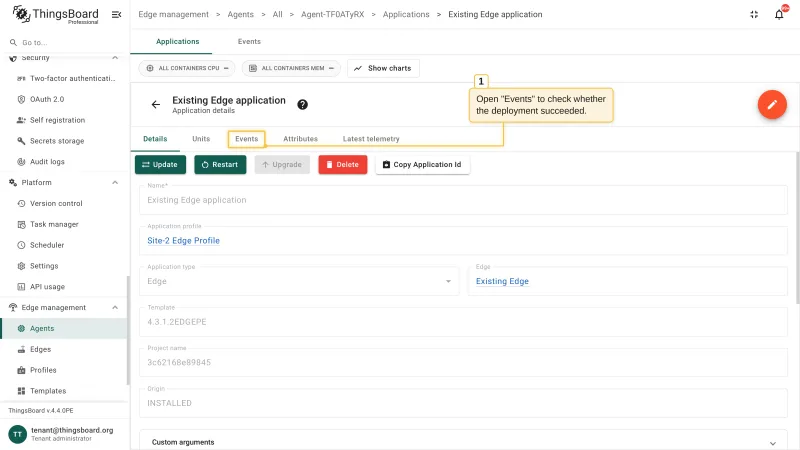Click the Origin field showing INSTALLED
The width and height of the screenshot is (800, 450).
[463, 403]
